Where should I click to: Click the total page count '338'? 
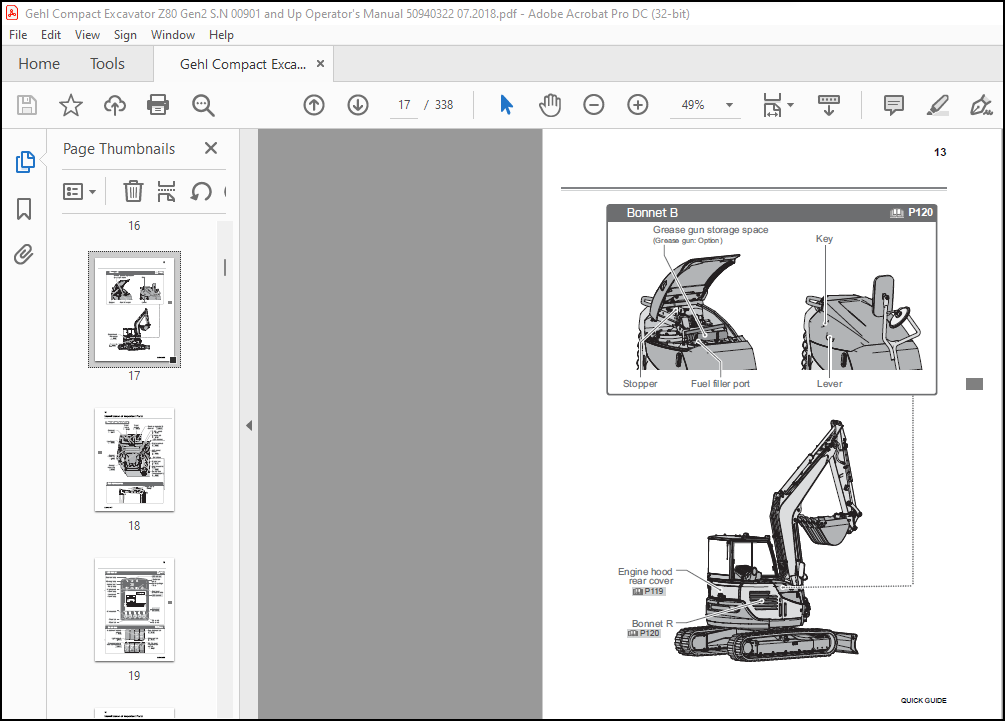(444, 104)
